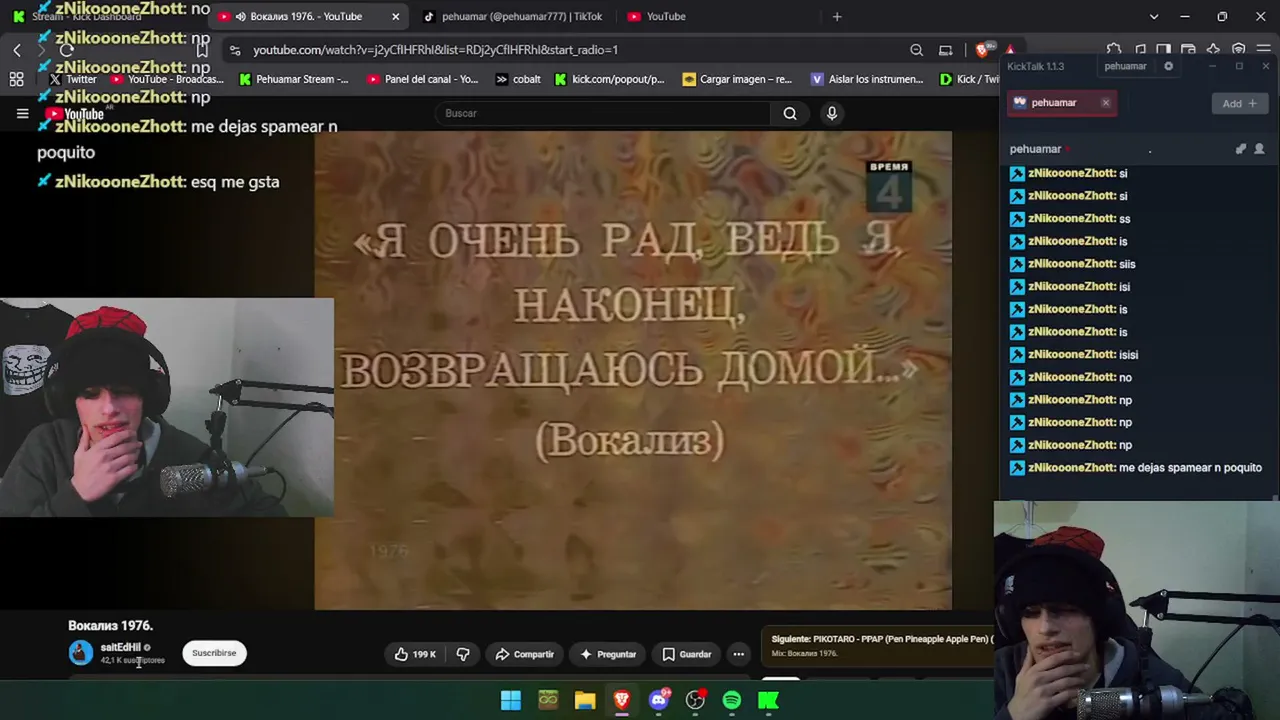Share the video via Compartir
This screenshot has width=1280, height=720.
pos(524,654)
